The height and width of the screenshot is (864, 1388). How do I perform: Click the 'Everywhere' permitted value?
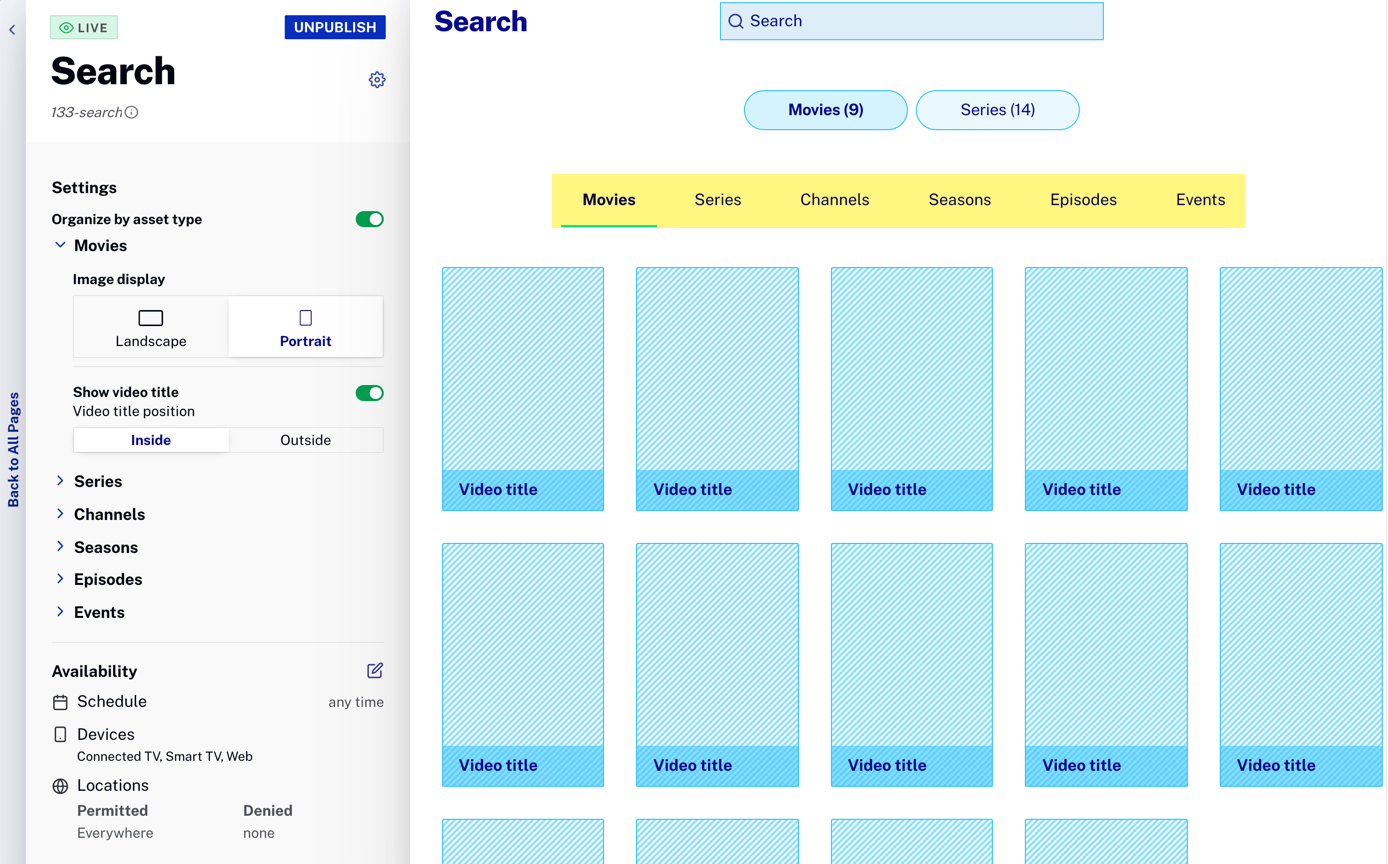115,833
